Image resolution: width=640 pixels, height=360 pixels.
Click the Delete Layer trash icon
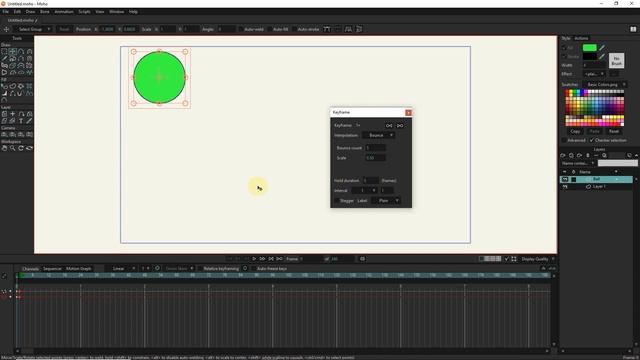click(588, 156)
